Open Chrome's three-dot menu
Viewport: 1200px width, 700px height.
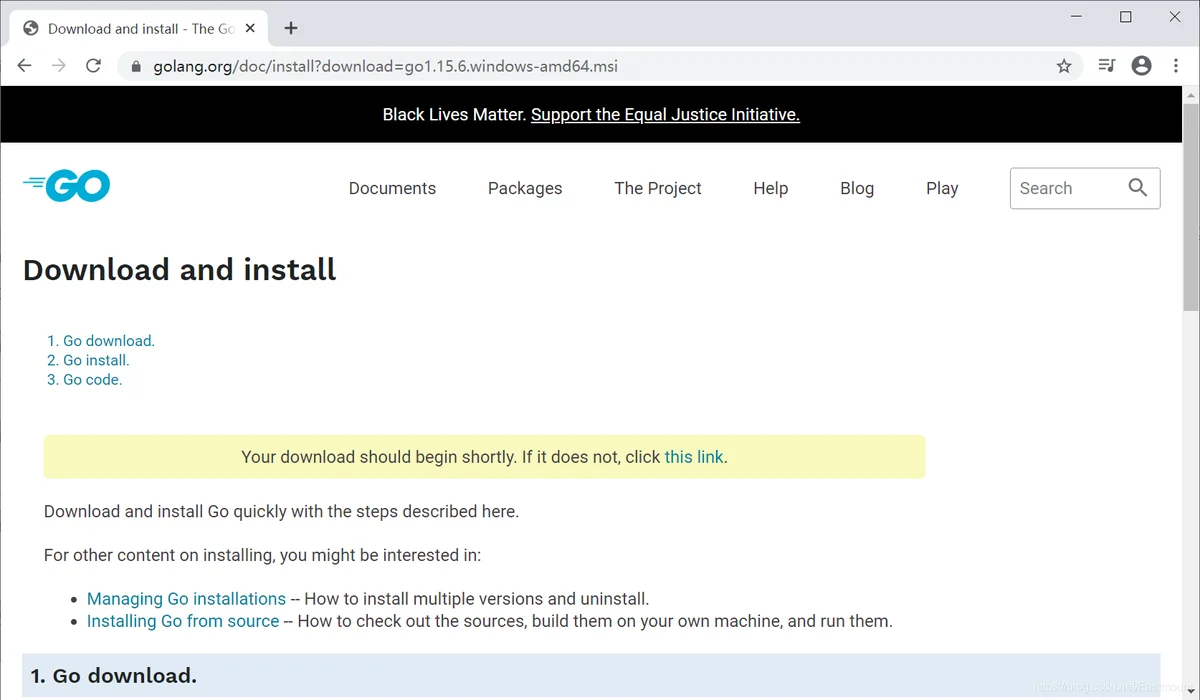1175,66
